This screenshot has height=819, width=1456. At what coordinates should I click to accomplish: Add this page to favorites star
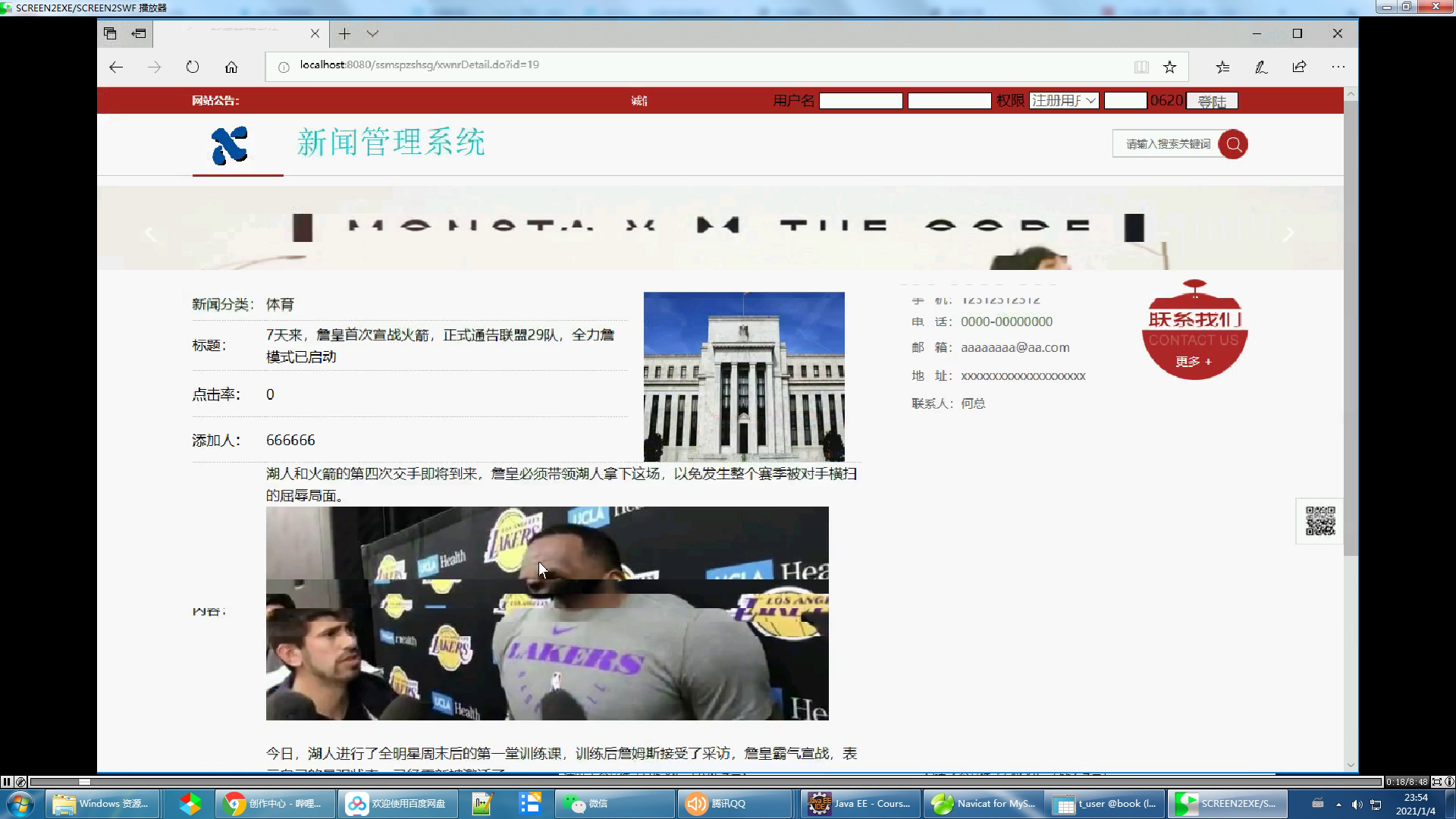point(1169,67)
